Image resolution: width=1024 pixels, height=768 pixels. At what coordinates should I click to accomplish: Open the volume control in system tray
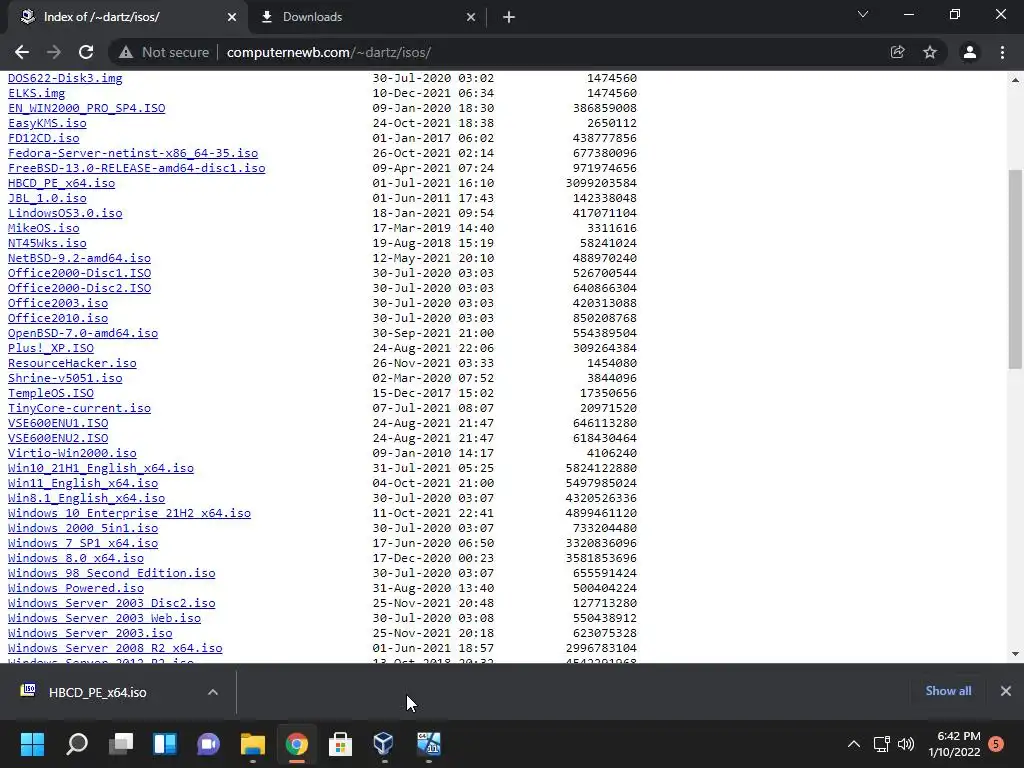pos(906,744)
